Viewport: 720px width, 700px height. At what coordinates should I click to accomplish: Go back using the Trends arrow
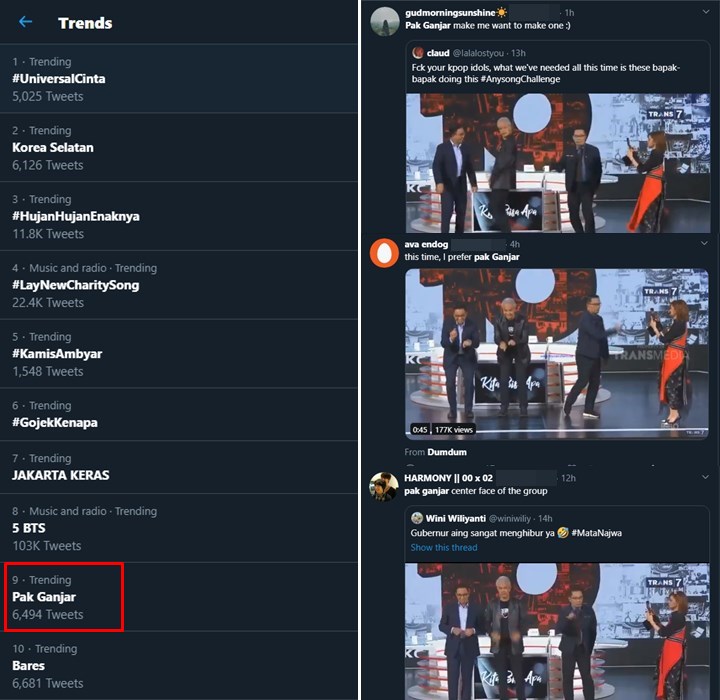26,22
